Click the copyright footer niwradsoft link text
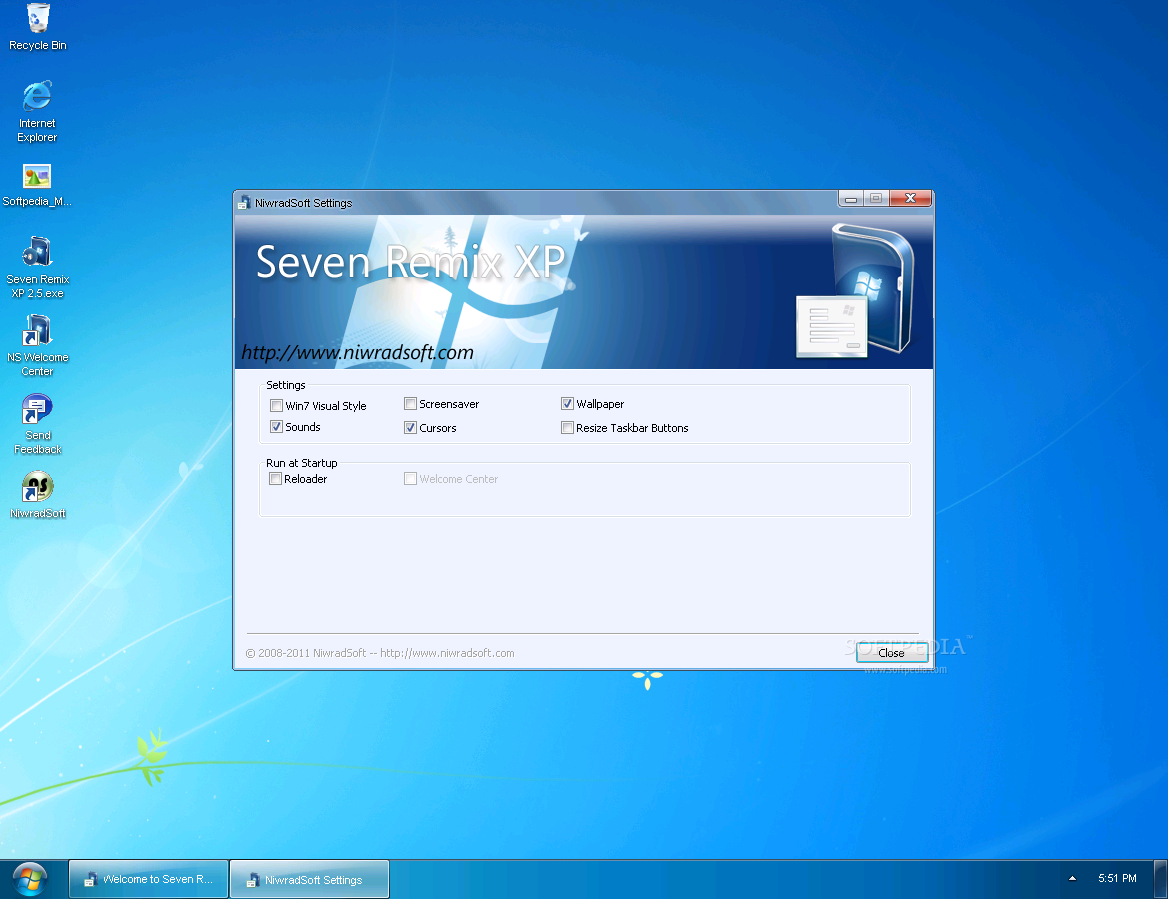 click(447, 653)
